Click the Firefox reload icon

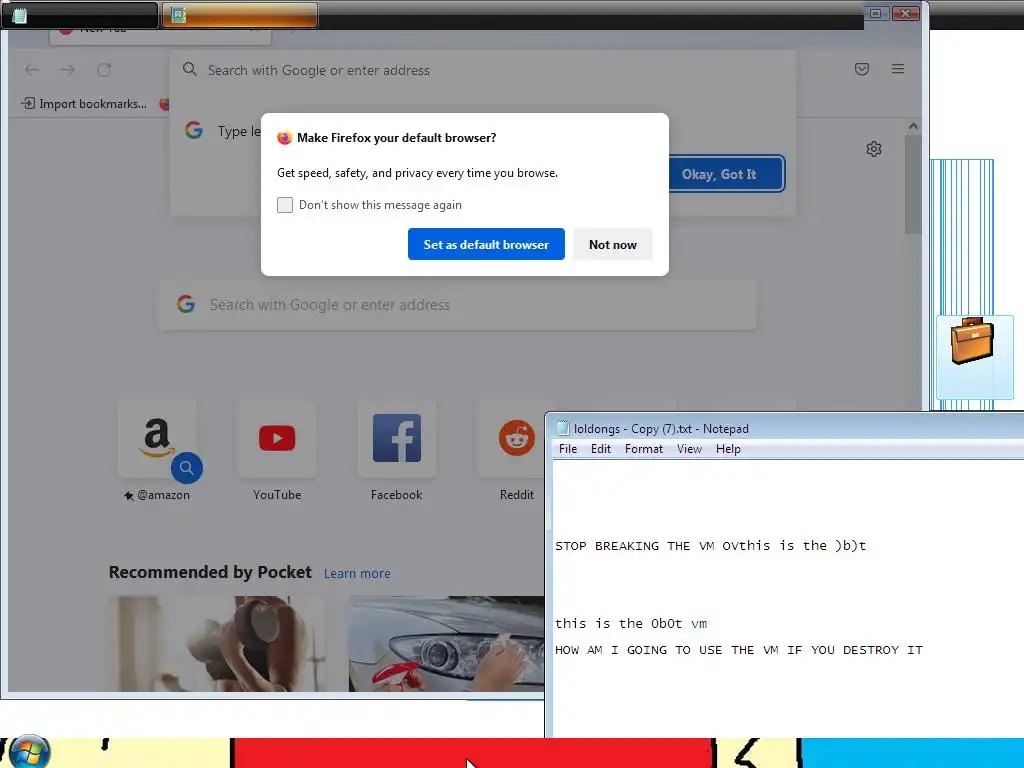click(104, 69)
